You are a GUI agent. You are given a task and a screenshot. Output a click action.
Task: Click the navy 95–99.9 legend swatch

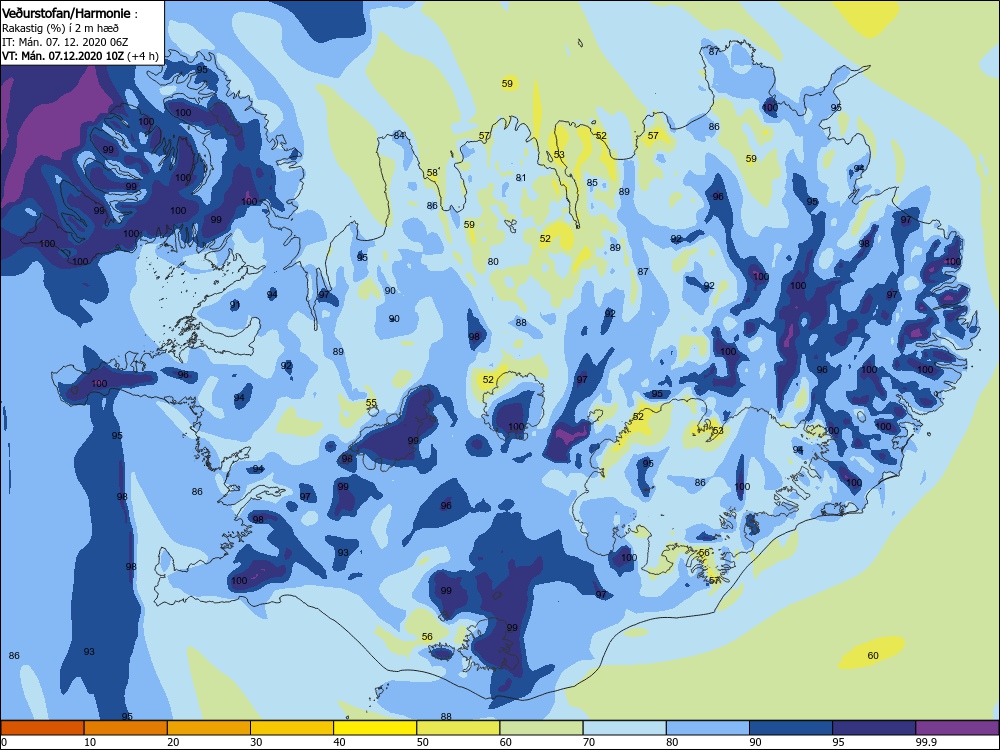(x=874, y=728)
